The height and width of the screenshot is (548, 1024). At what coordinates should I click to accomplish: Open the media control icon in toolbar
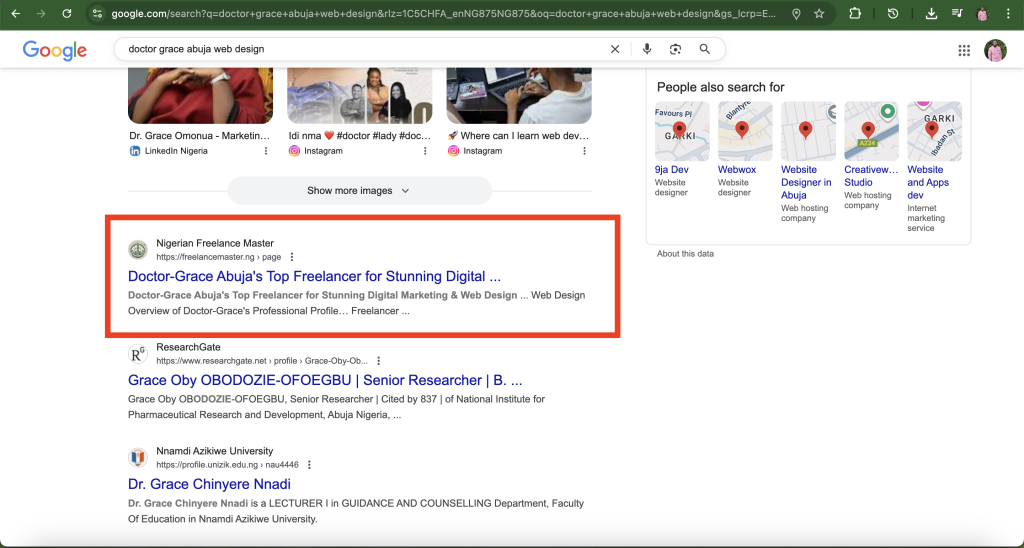[957, 14]
